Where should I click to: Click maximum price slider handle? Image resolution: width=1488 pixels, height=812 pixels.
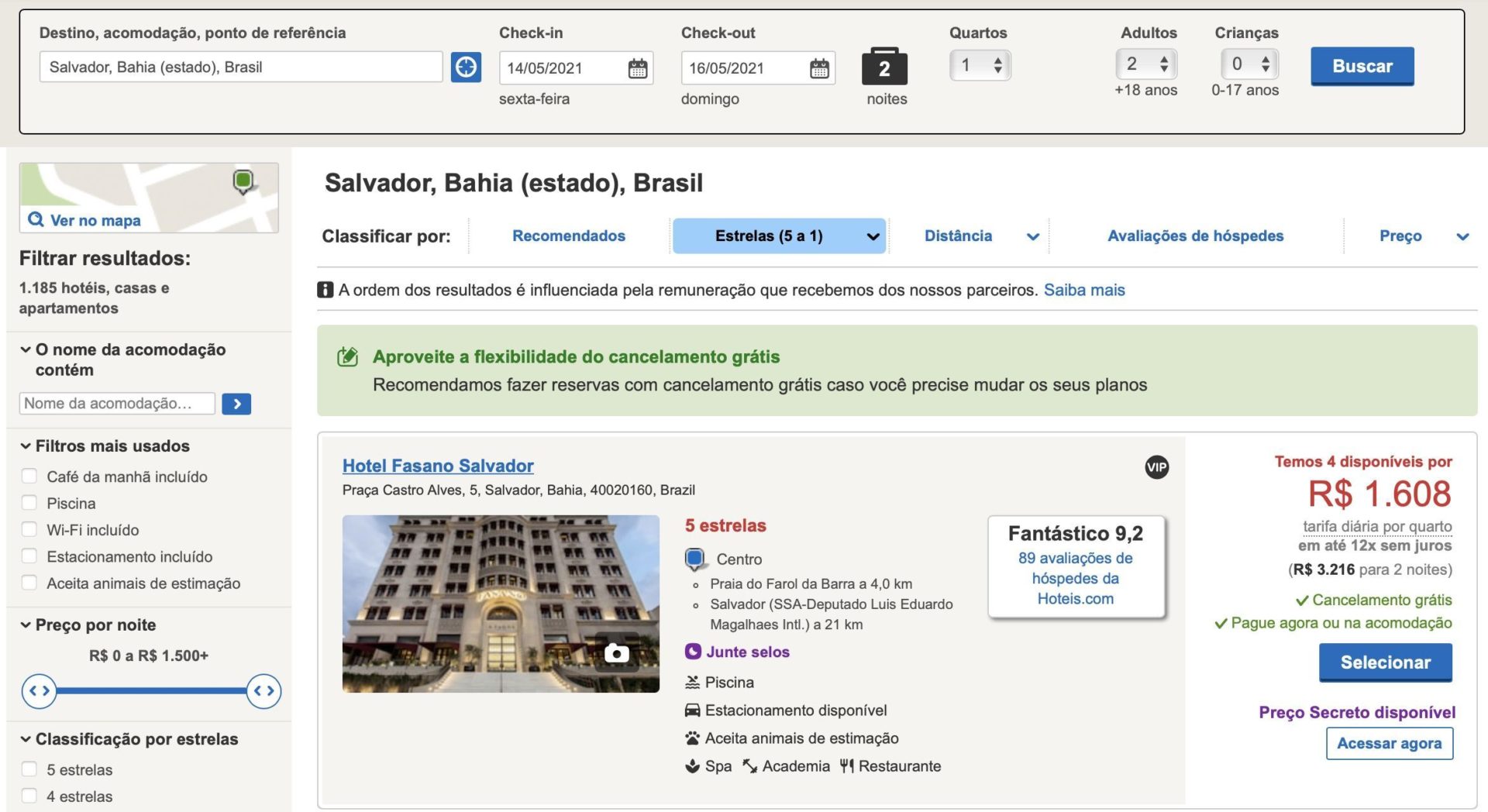(263, 690)
